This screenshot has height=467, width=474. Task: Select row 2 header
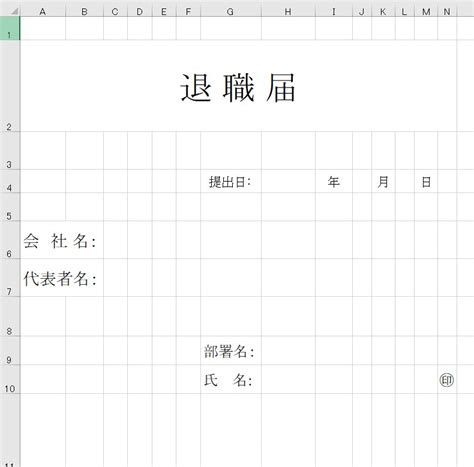tap(10, 86)
